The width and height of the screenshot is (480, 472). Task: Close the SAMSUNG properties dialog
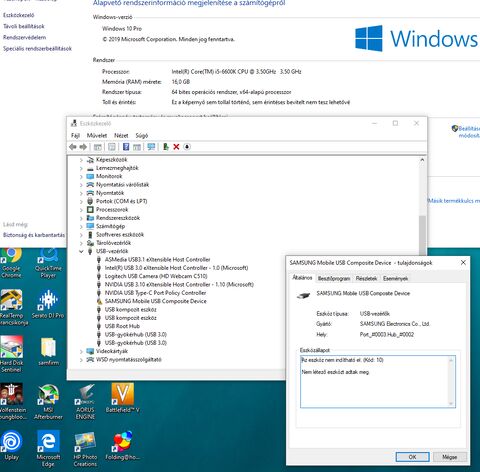pyautogui.click(x=463, y=263)
